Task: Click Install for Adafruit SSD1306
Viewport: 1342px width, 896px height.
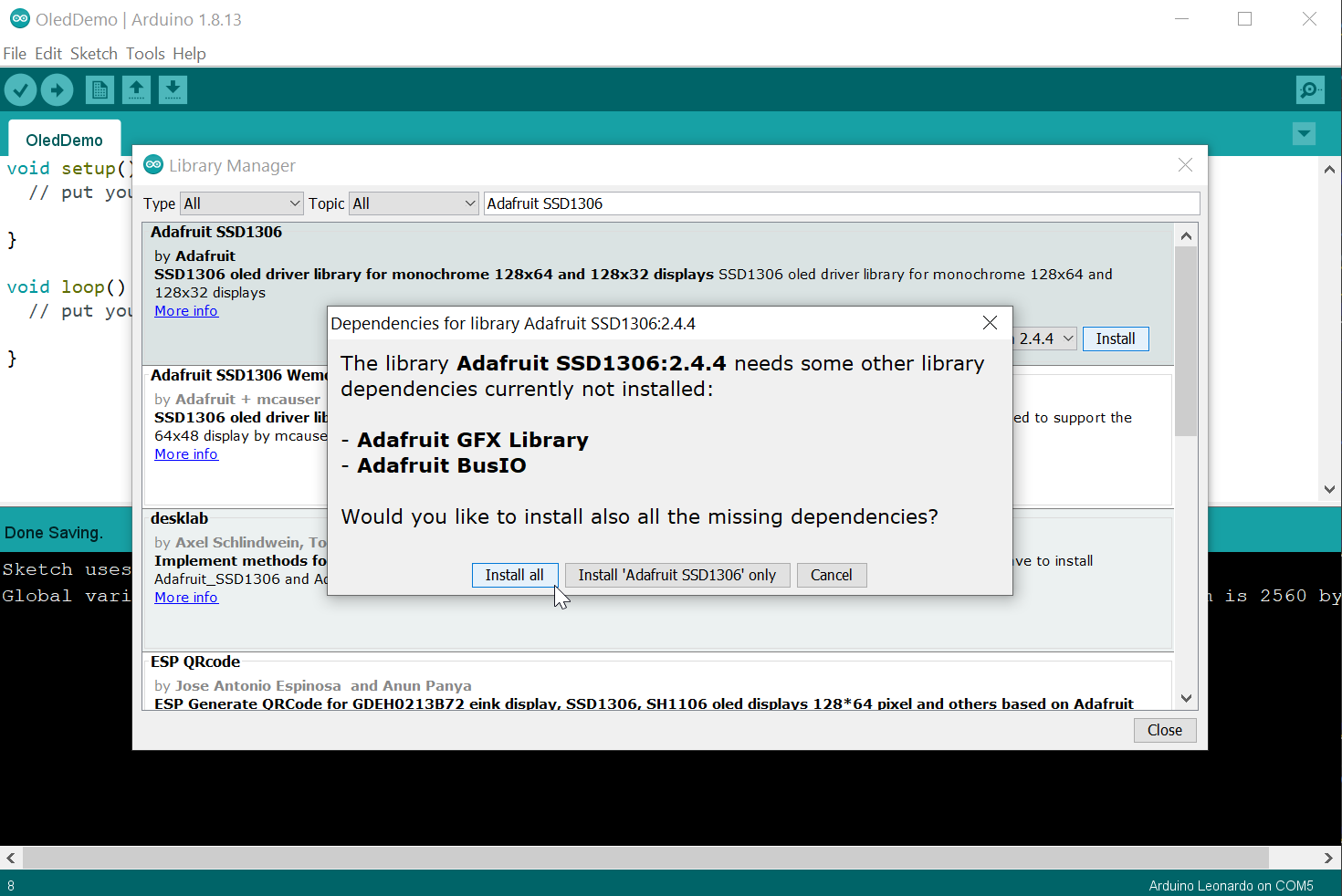Action: pos(1116,339)
